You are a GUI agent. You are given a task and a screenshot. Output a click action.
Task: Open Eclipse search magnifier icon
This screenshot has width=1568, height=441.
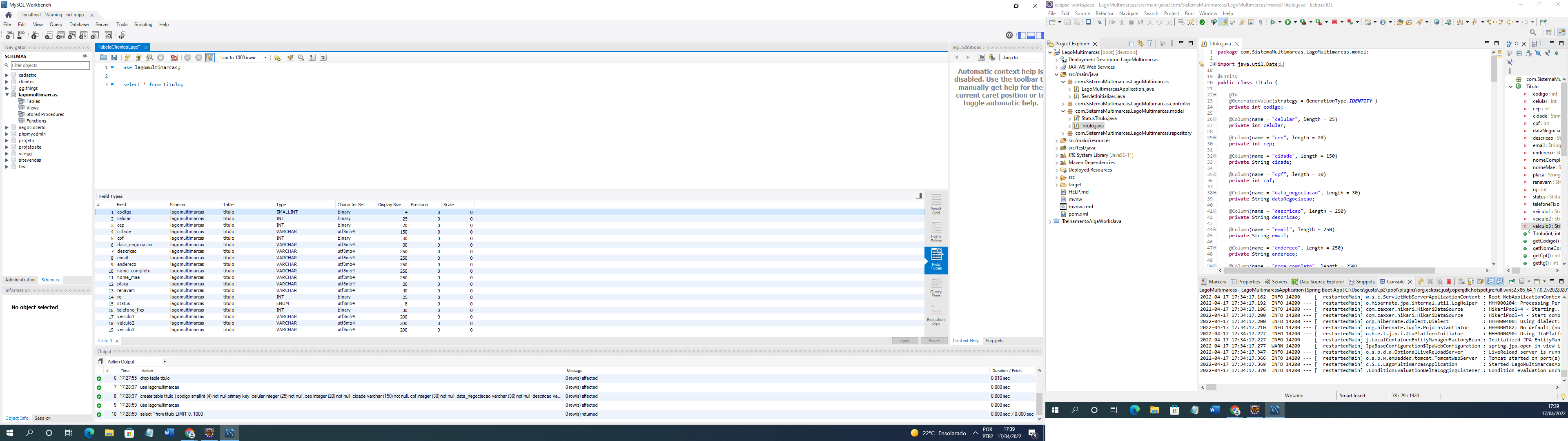pos(1533,32)
